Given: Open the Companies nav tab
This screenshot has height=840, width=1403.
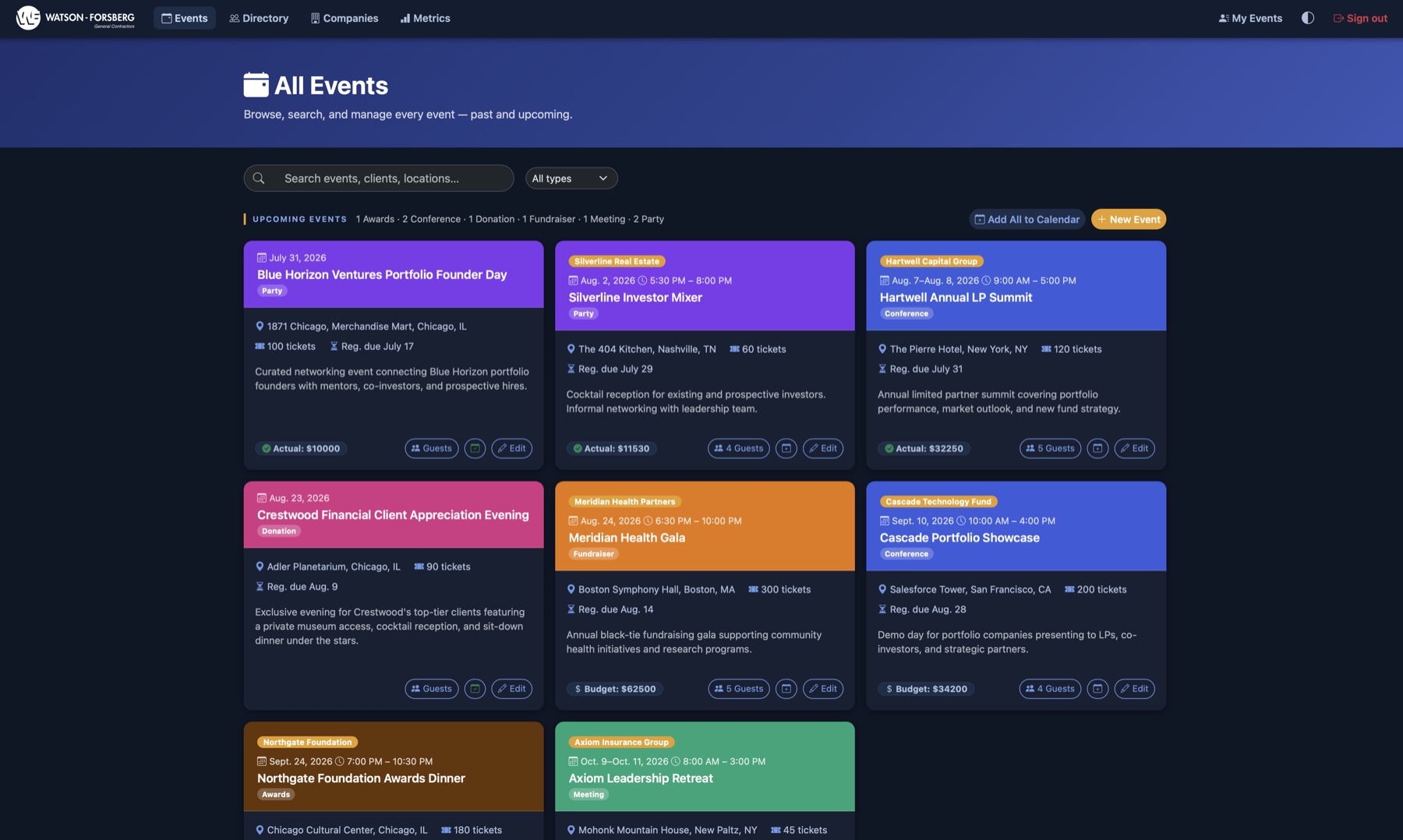Looking at the screenshot, I should tap(344, 18).
